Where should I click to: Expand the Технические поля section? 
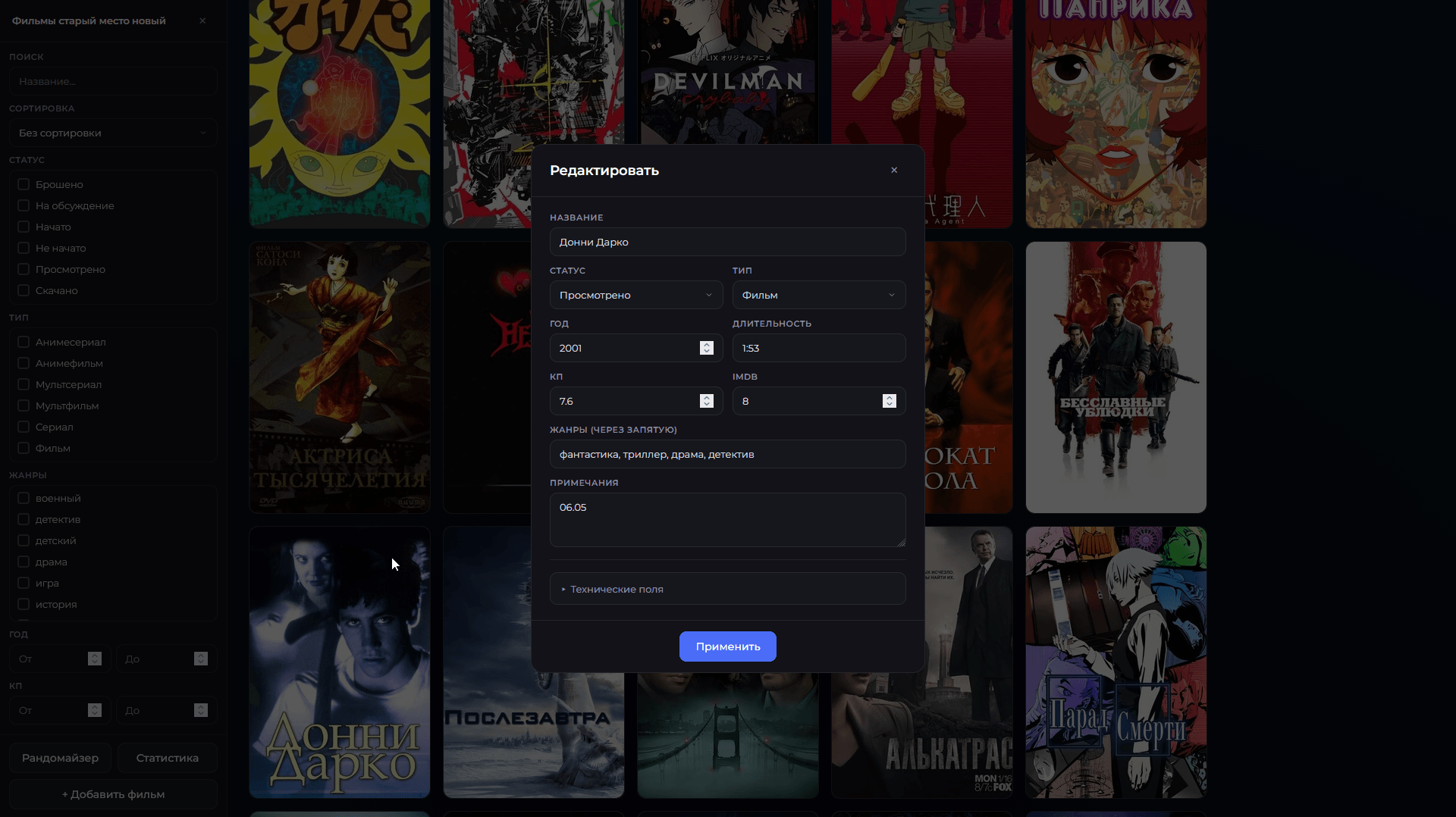click(727, 589)
